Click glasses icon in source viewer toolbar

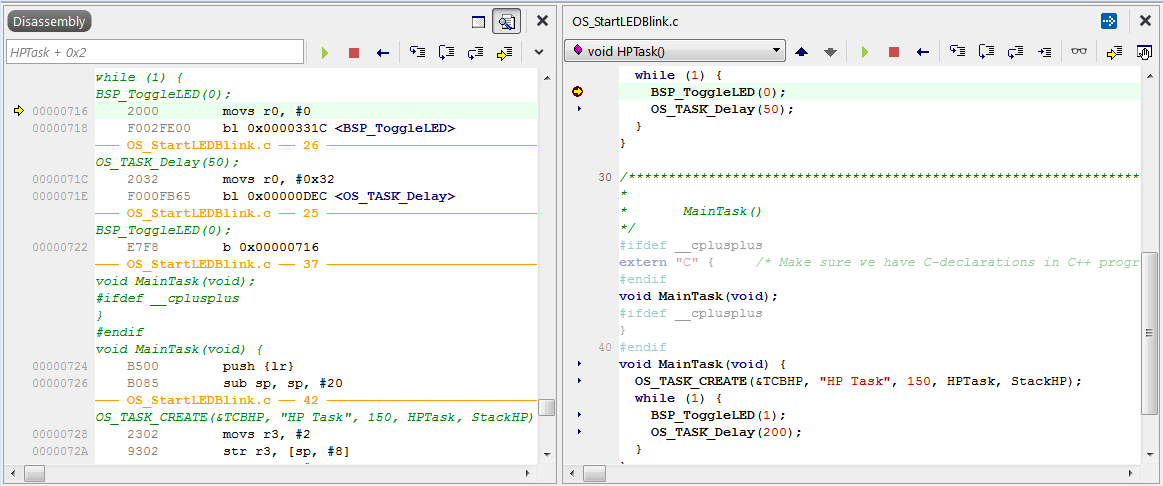[1078, 51]
